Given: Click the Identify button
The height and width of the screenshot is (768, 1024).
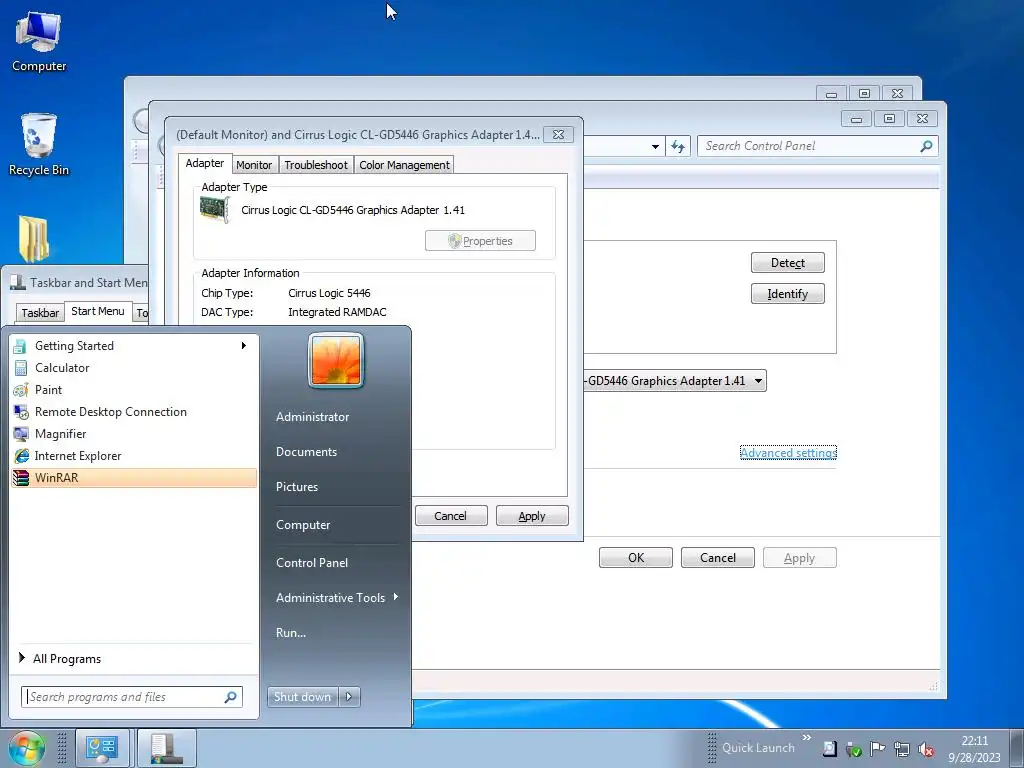Looking at the screenshot, I should (788, 294).
